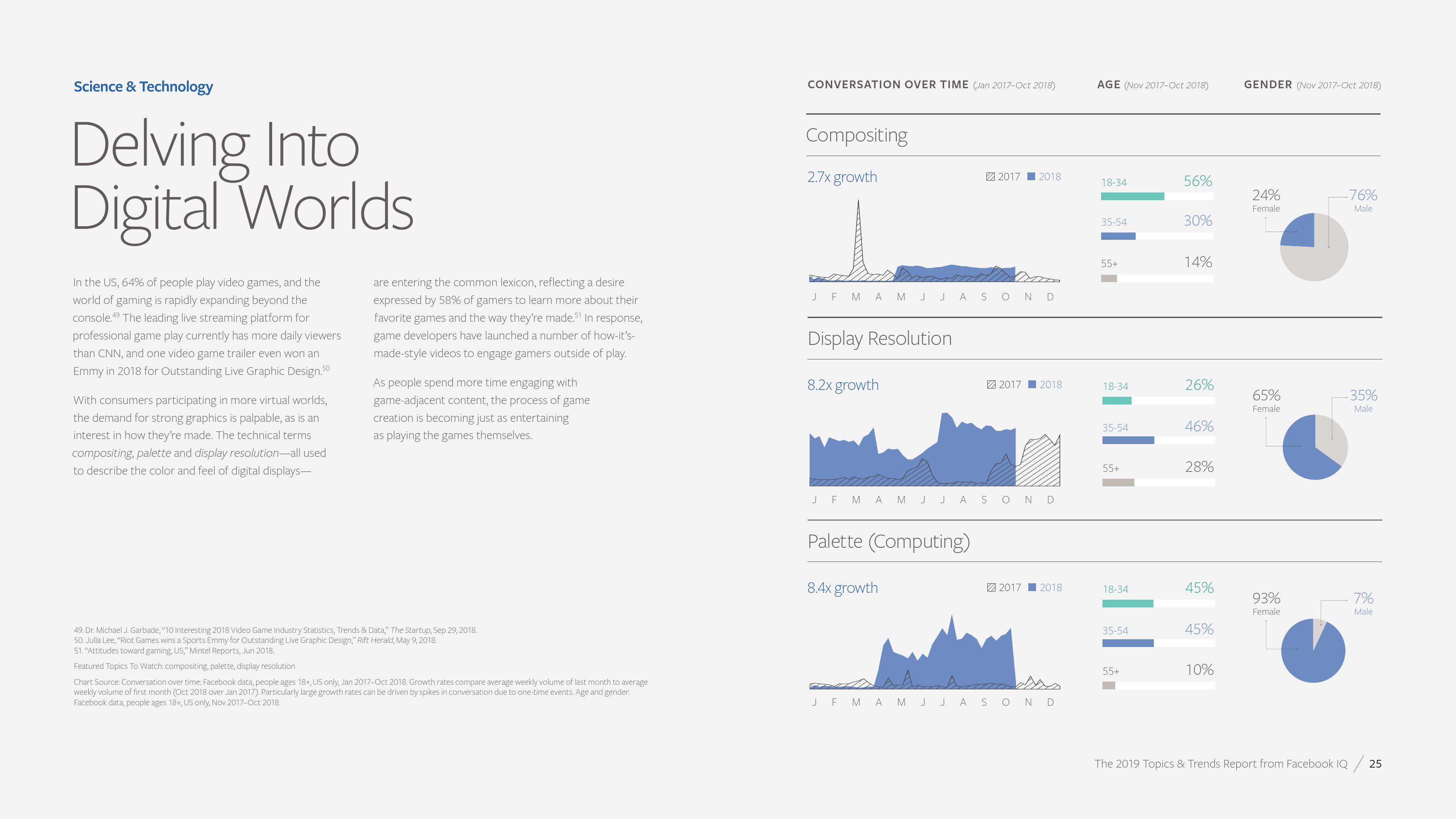Click the Science & Technology section heading
This screenshot has height=819, width=1456.
click(x=143, y=86)
